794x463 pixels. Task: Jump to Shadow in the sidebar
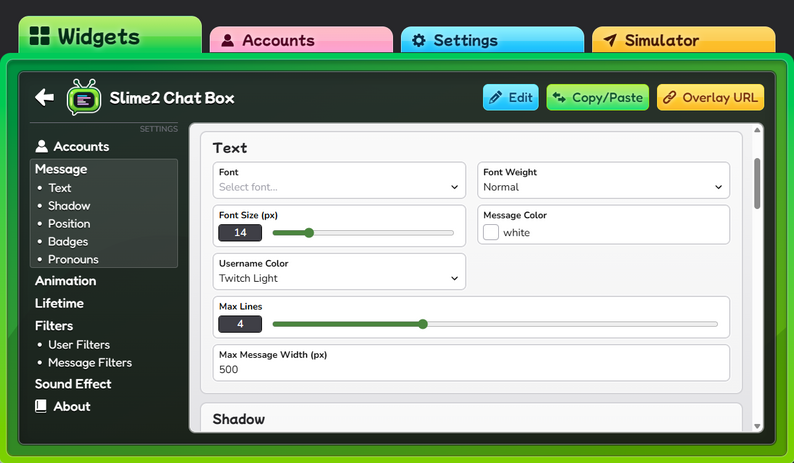click(x=69, y=206)
